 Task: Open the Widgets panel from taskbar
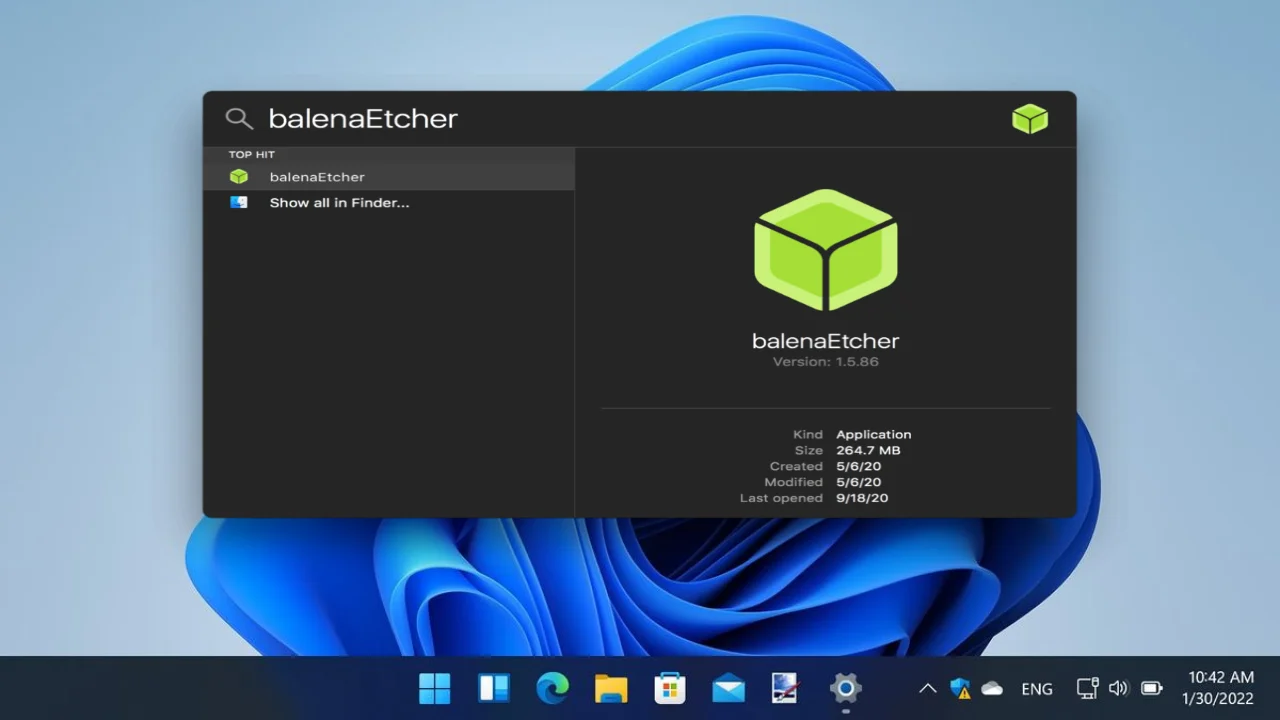tap(493, 688)
